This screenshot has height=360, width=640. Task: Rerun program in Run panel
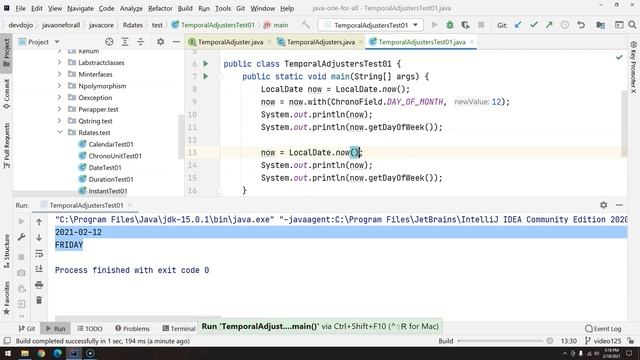coord(21,221)
